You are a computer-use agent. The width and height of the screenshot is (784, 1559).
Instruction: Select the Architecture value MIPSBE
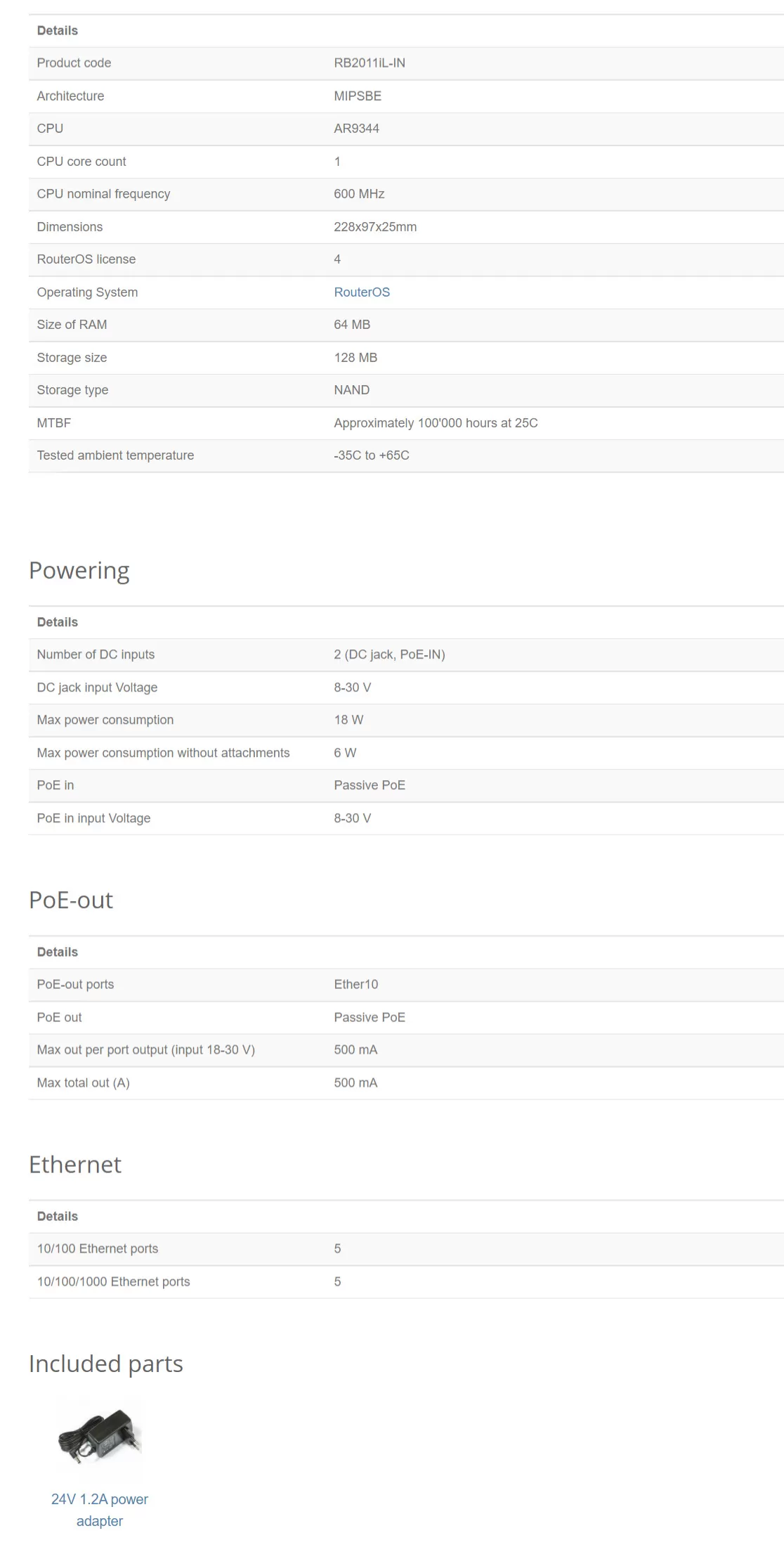358,96
